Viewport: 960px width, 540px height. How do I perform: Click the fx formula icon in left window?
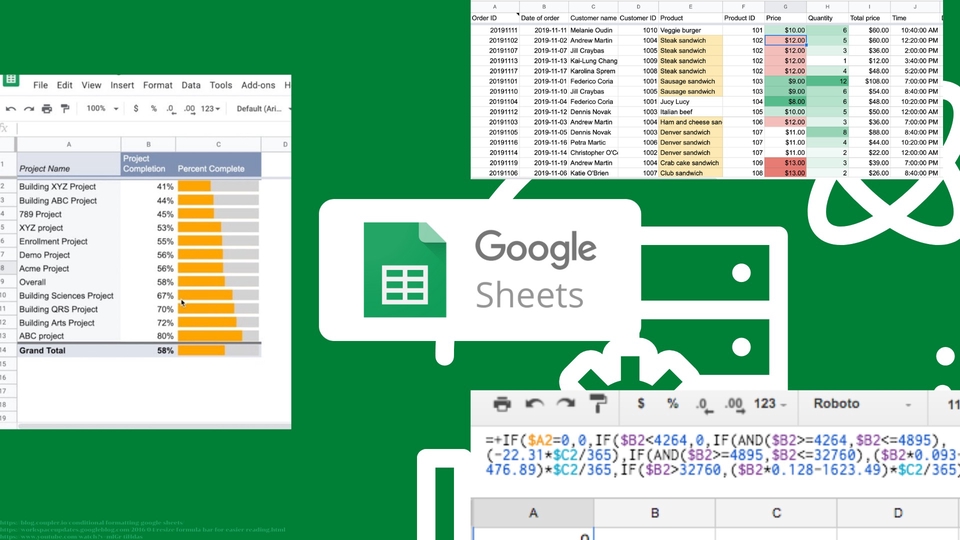click(x=4, y=129)
